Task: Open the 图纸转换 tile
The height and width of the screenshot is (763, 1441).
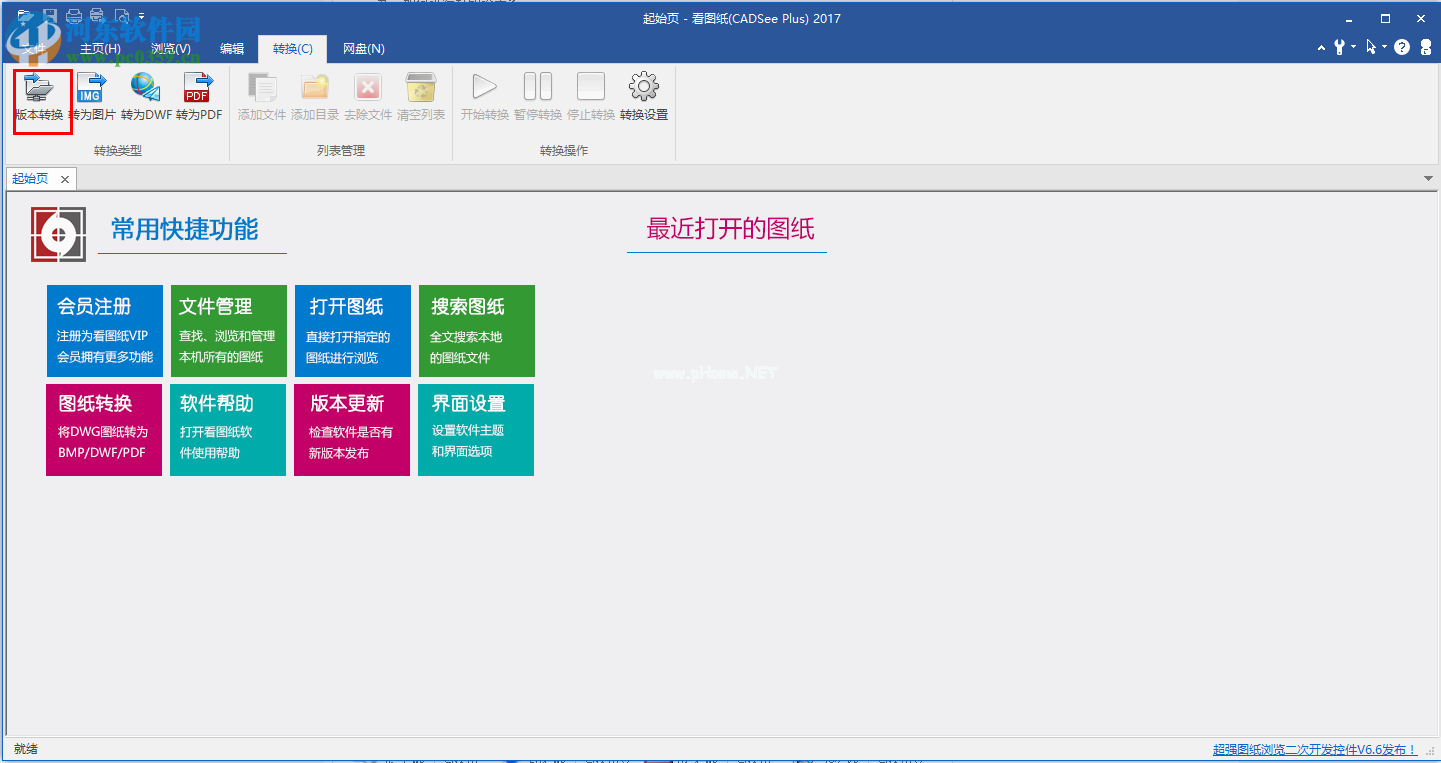Action: 104,430
